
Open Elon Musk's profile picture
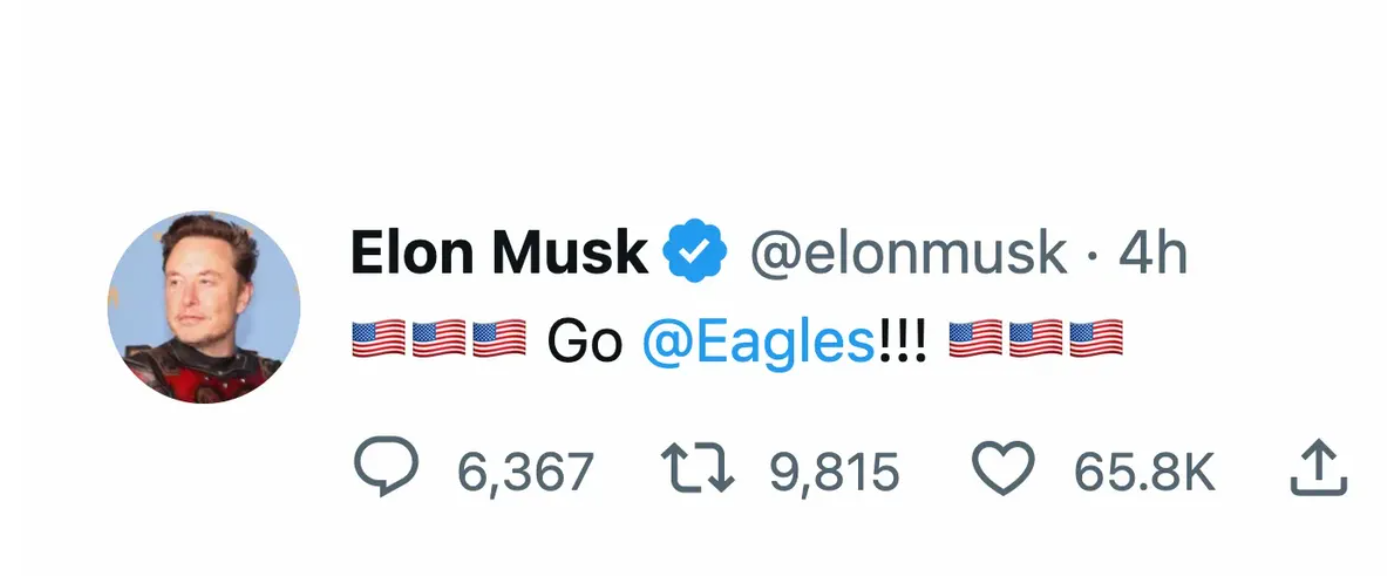point(204,306)
